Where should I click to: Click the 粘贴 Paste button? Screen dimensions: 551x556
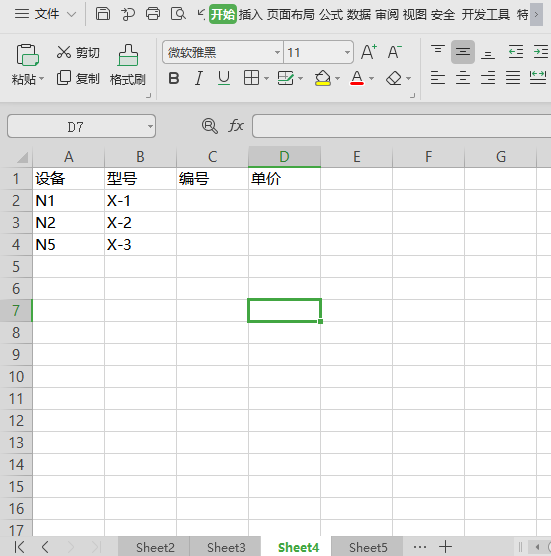[27, 65]
